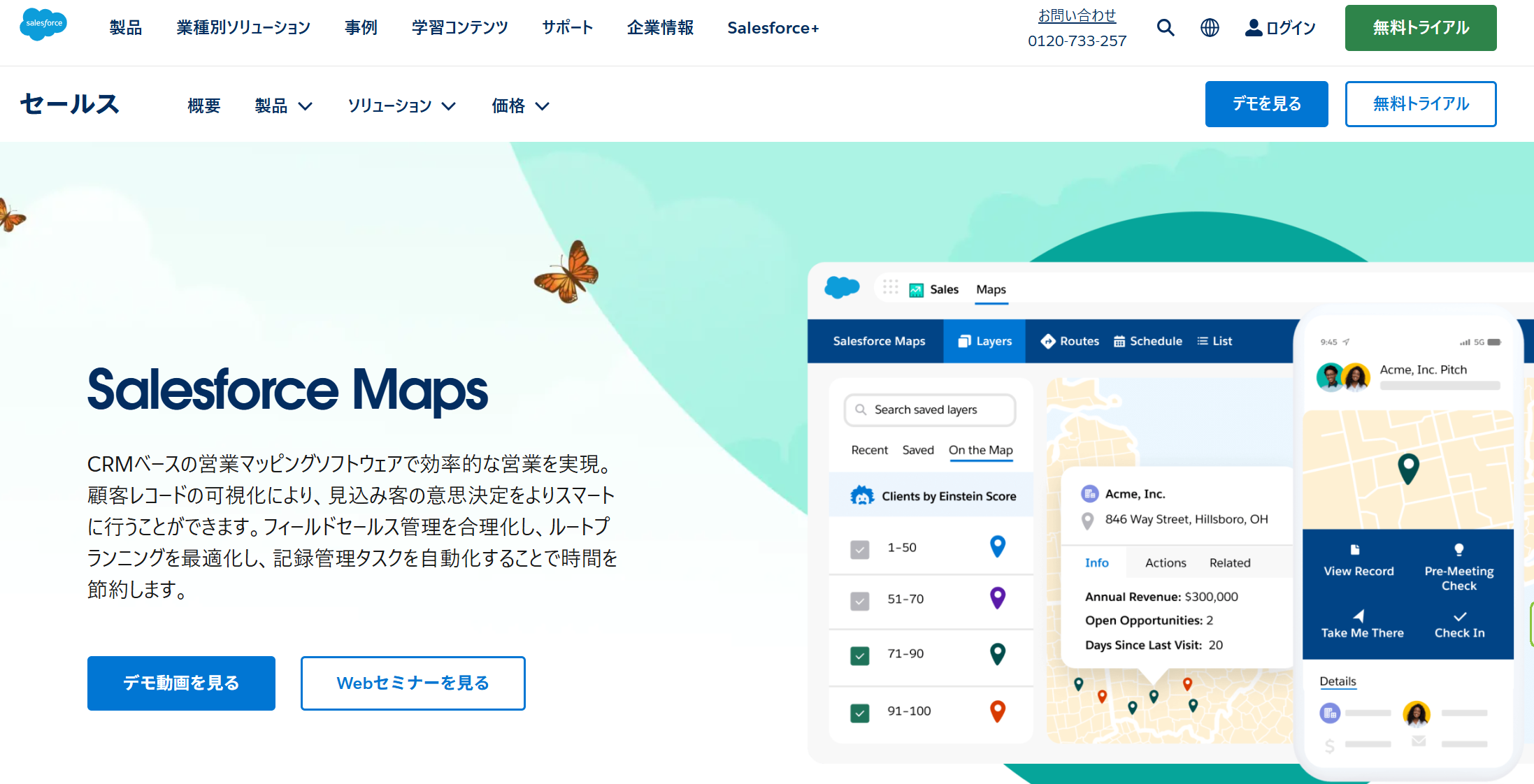Expand the ソリューション dropdown
The height and width of the screenshot is (784, 1534).
pos(402,106)
